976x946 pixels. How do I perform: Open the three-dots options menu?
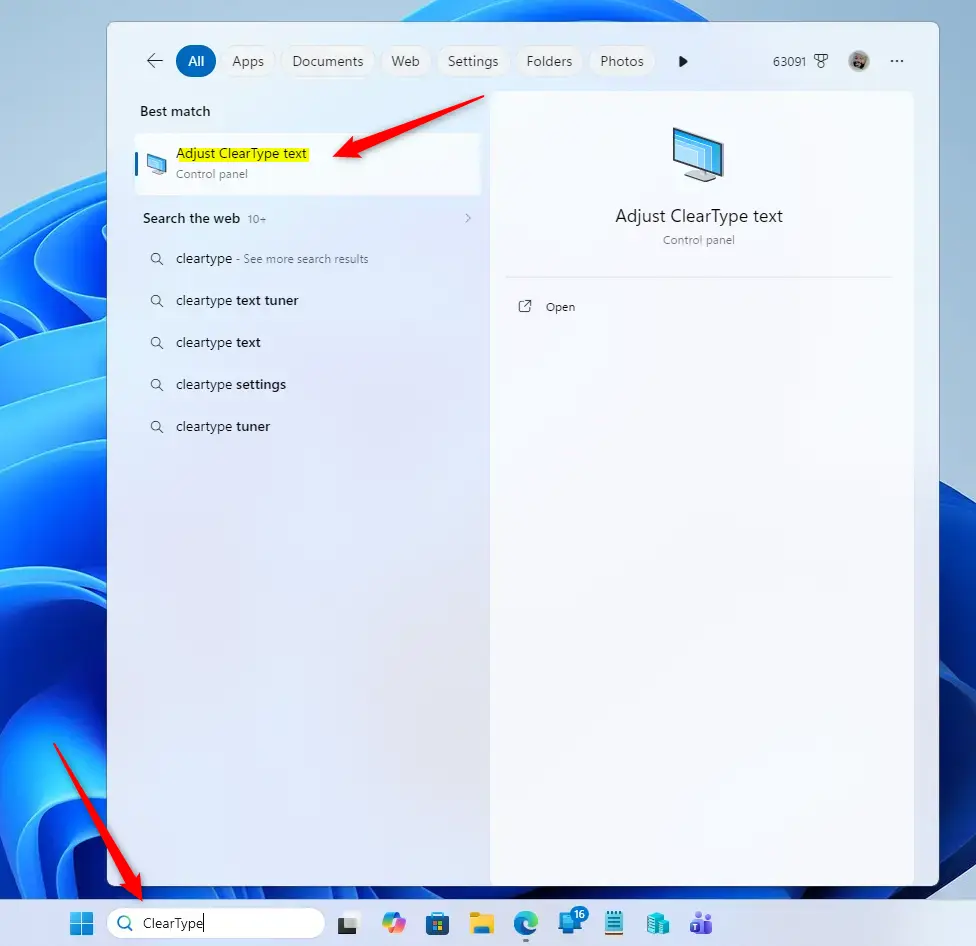[x=897, y=61]
